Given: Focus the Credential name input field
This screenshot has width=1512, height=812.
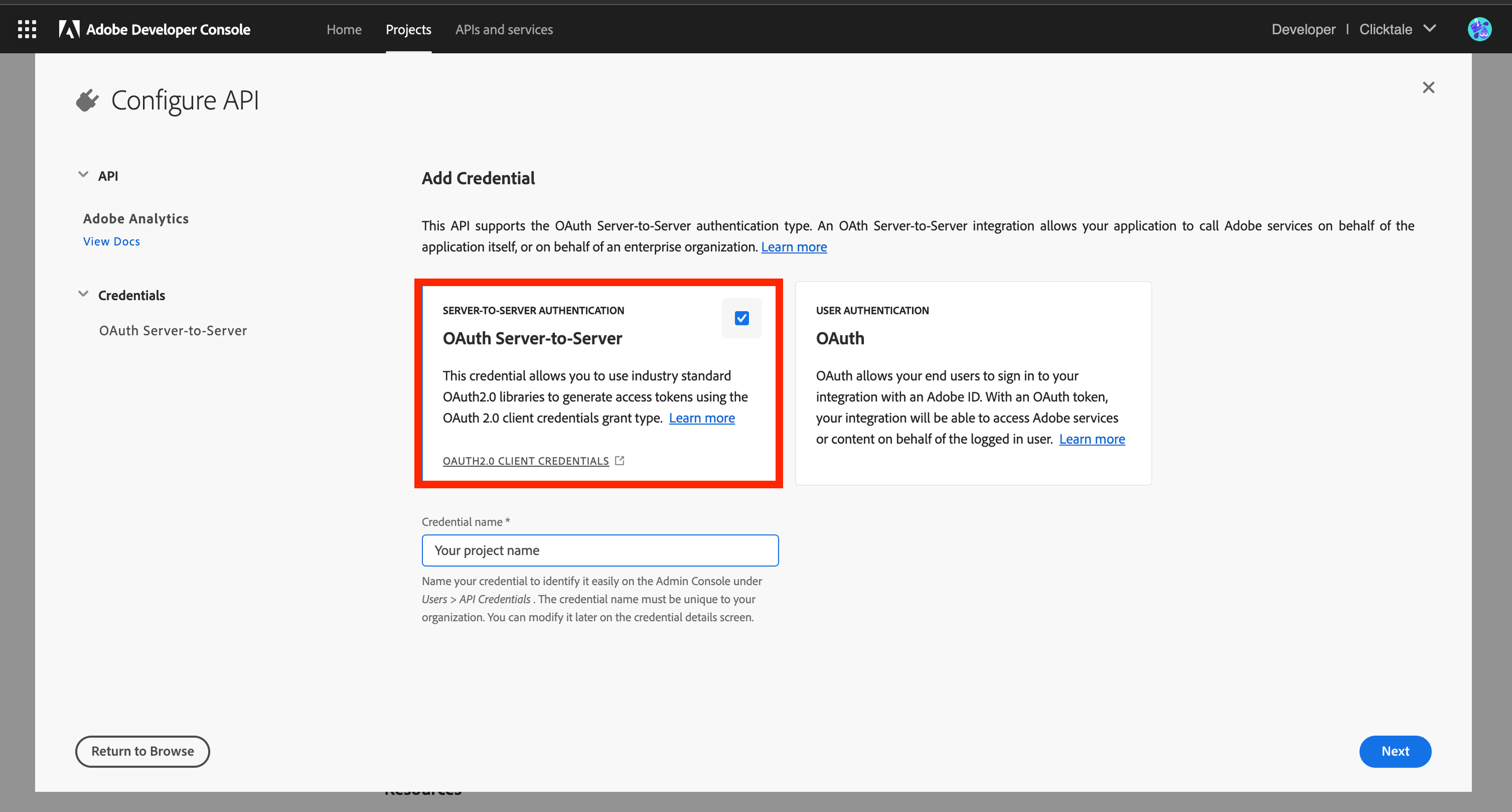Looking at the screenshot, I should point(600,550).
